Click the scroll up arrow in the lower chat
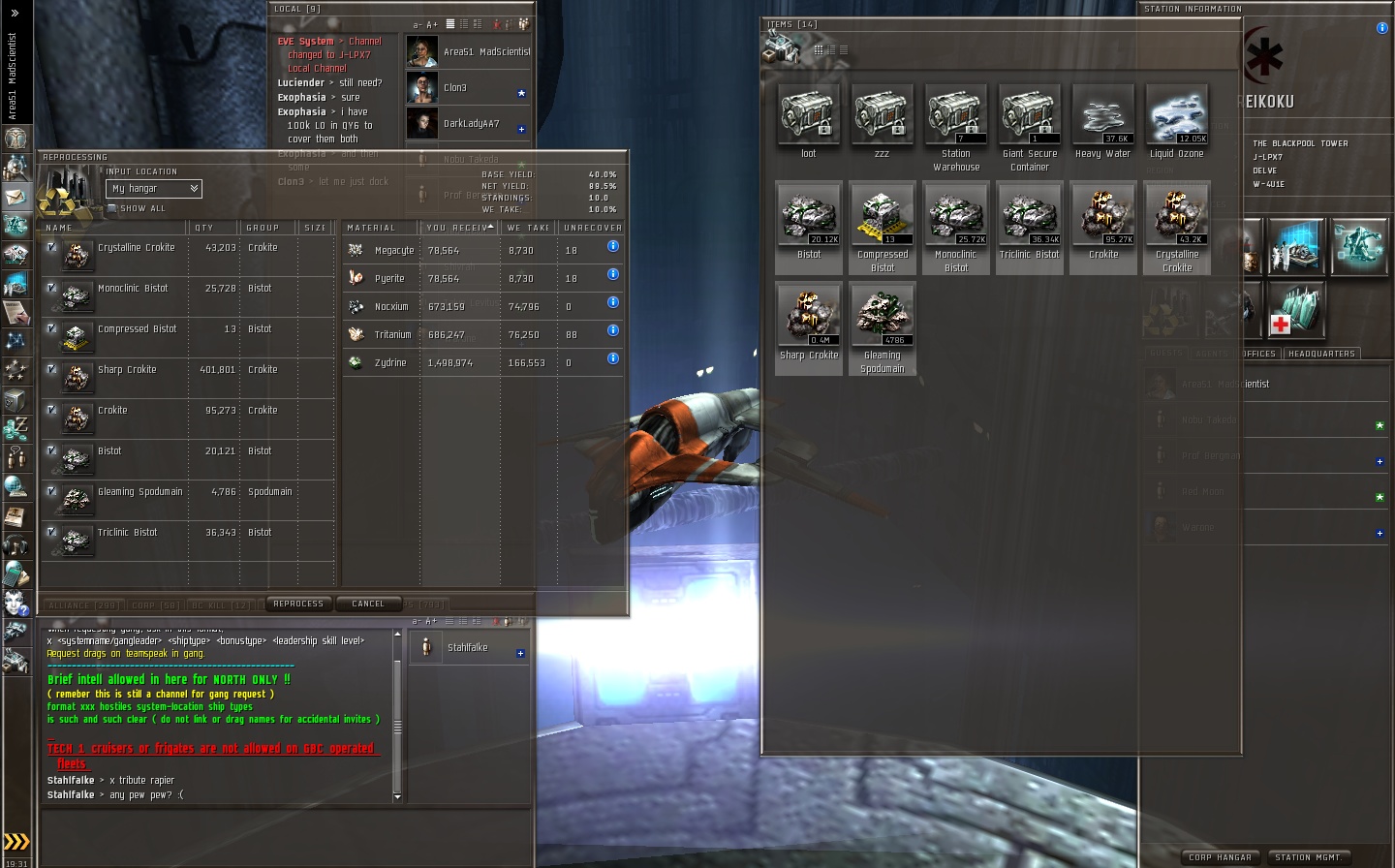 click(397, 634)
